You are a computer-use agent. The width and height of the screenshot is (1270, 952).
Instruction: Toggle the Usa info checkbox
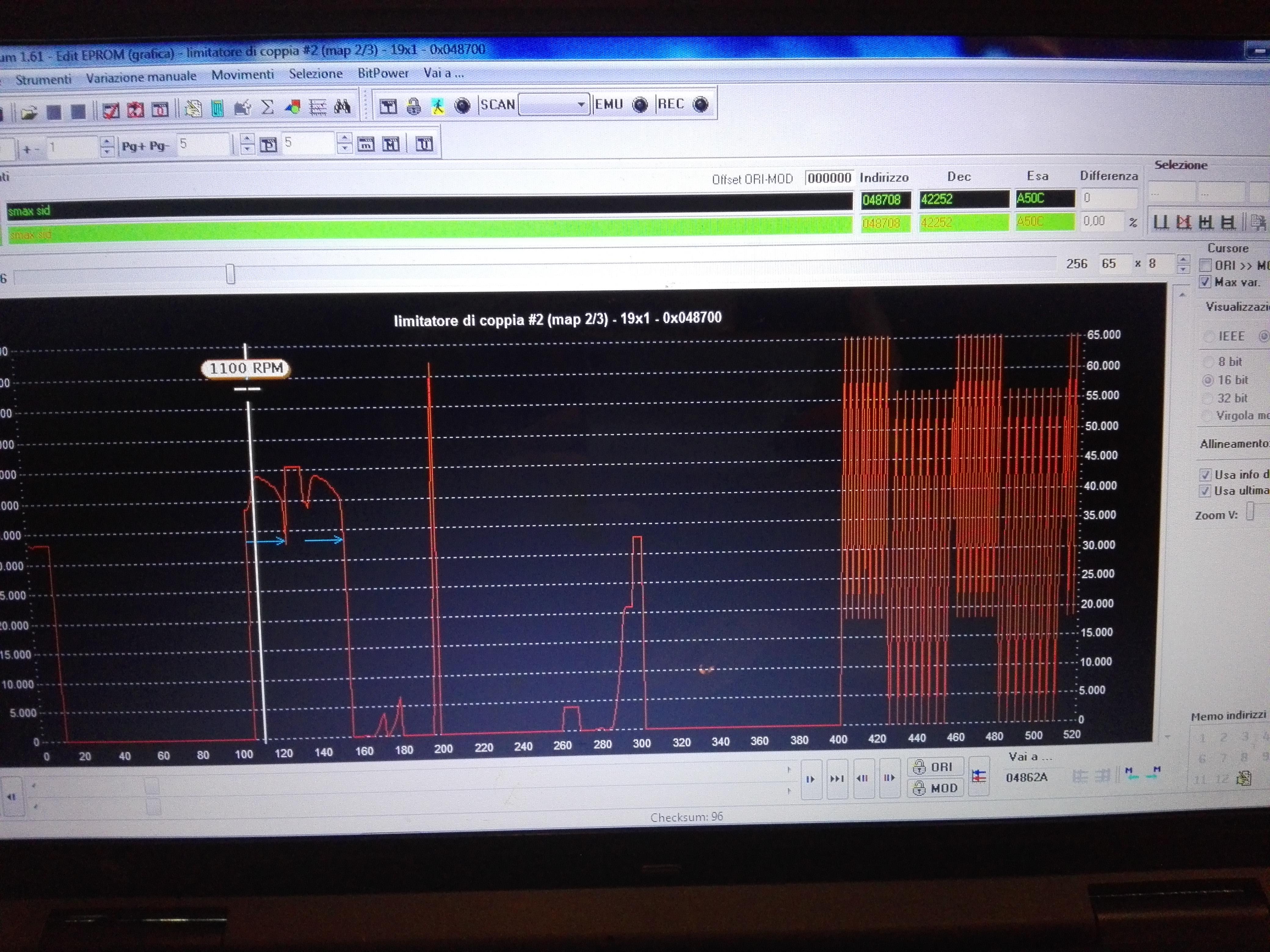[1205, 475]
